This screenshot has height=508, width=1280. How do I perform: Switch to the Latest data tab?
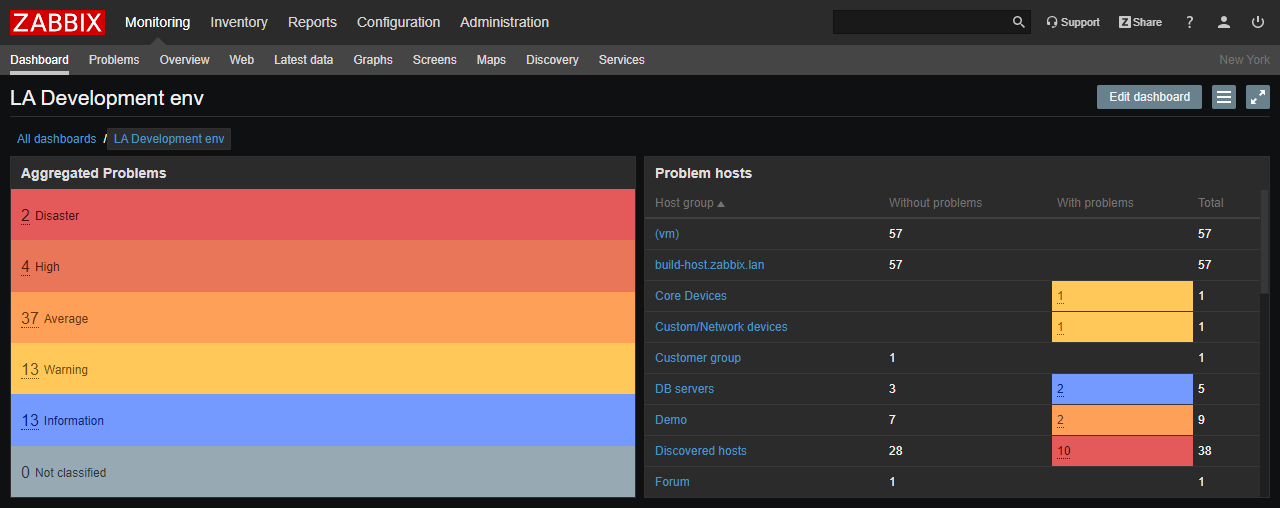303,60
